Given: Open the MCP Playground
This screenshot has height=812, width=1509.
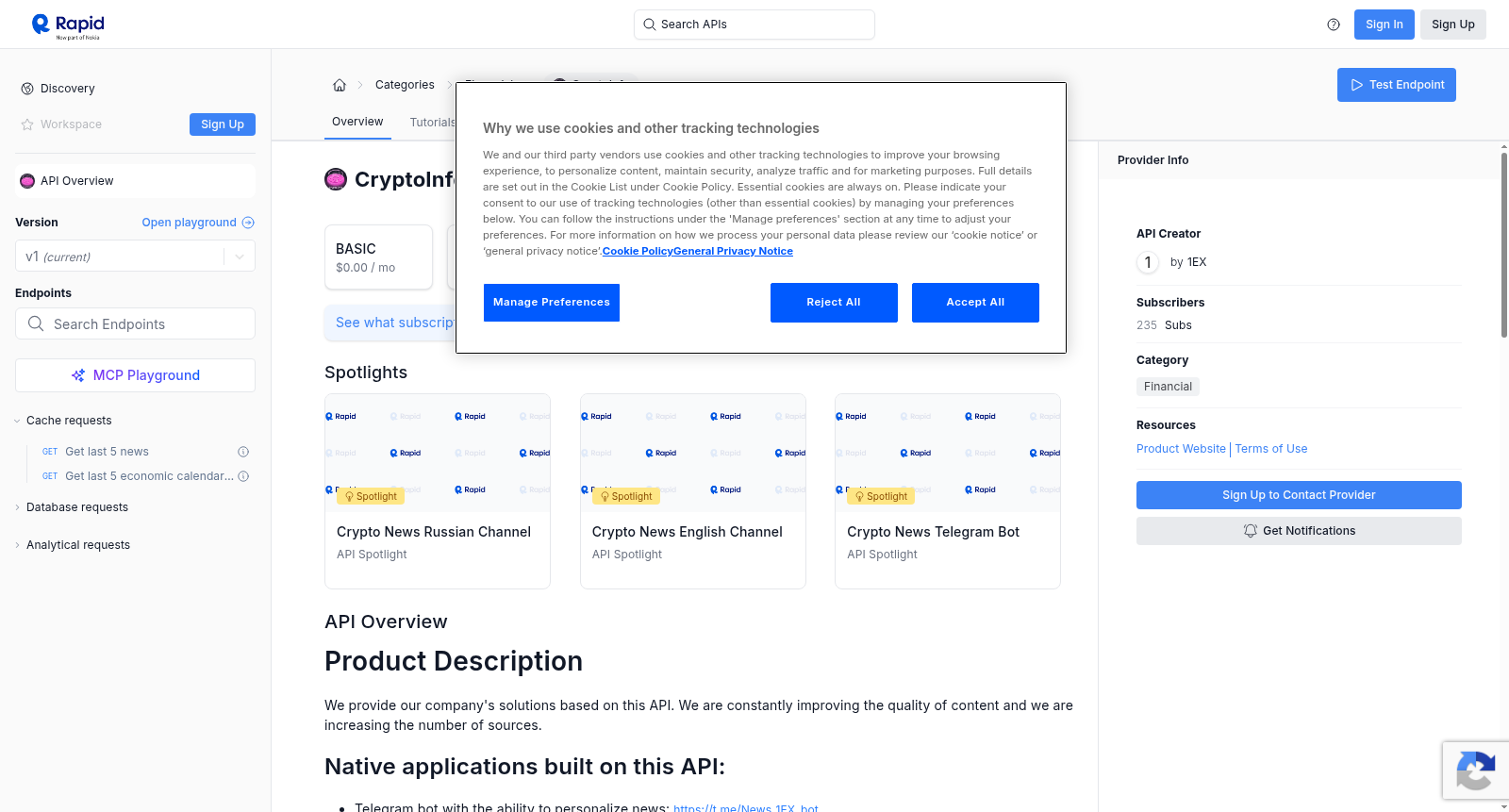Looking at the screenshot, I should 135,375.
